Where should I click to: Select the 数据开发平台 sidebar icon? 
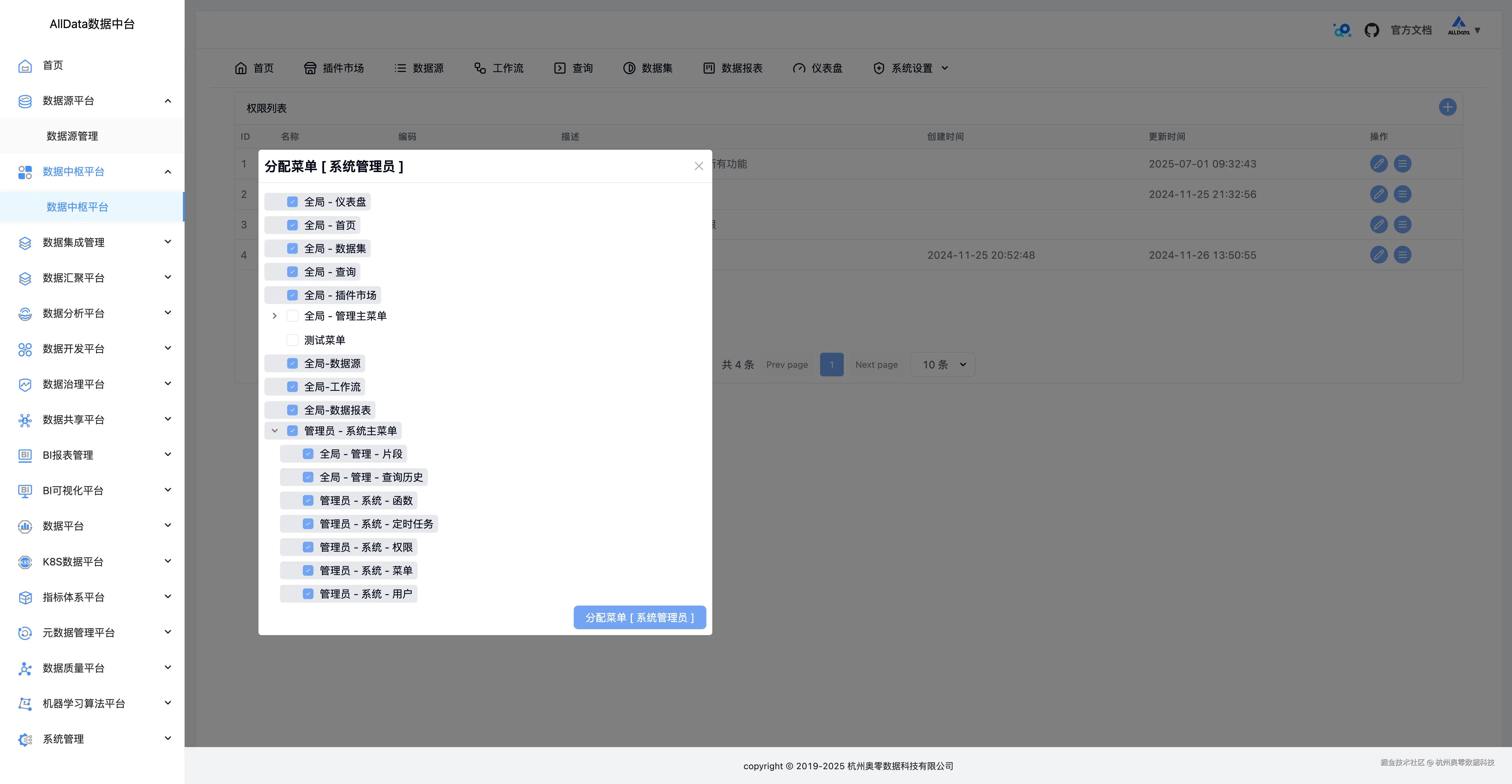[x=25, y=349]
